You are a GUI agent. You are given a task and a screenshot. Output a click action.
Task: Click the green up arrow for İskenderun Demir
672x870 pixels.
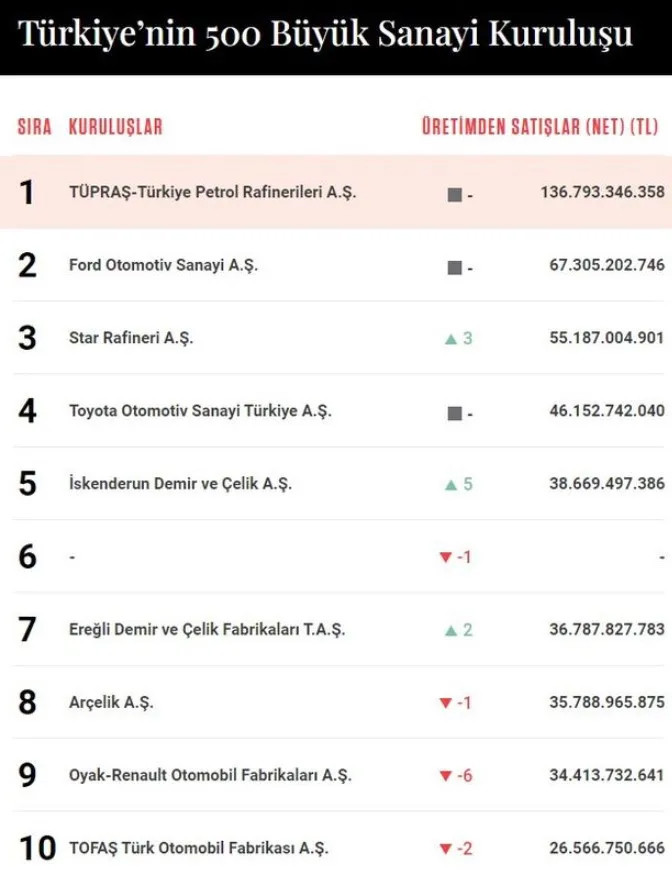[450, 485]
